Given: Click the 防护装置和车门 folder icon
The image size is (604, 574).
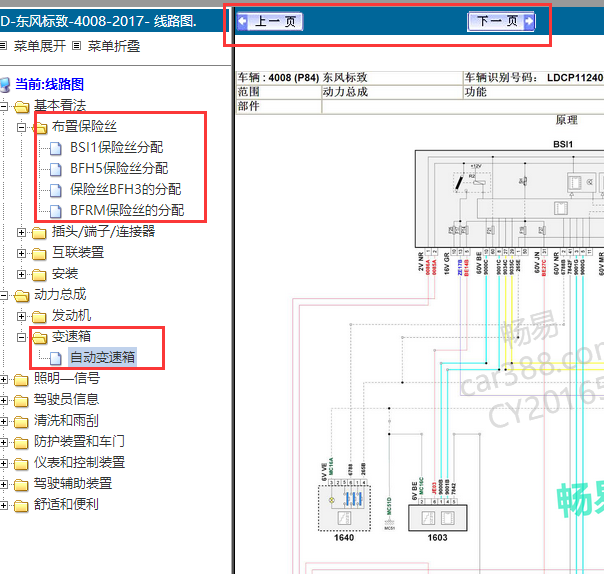Looking at the screenshot, I should (21, 443).
